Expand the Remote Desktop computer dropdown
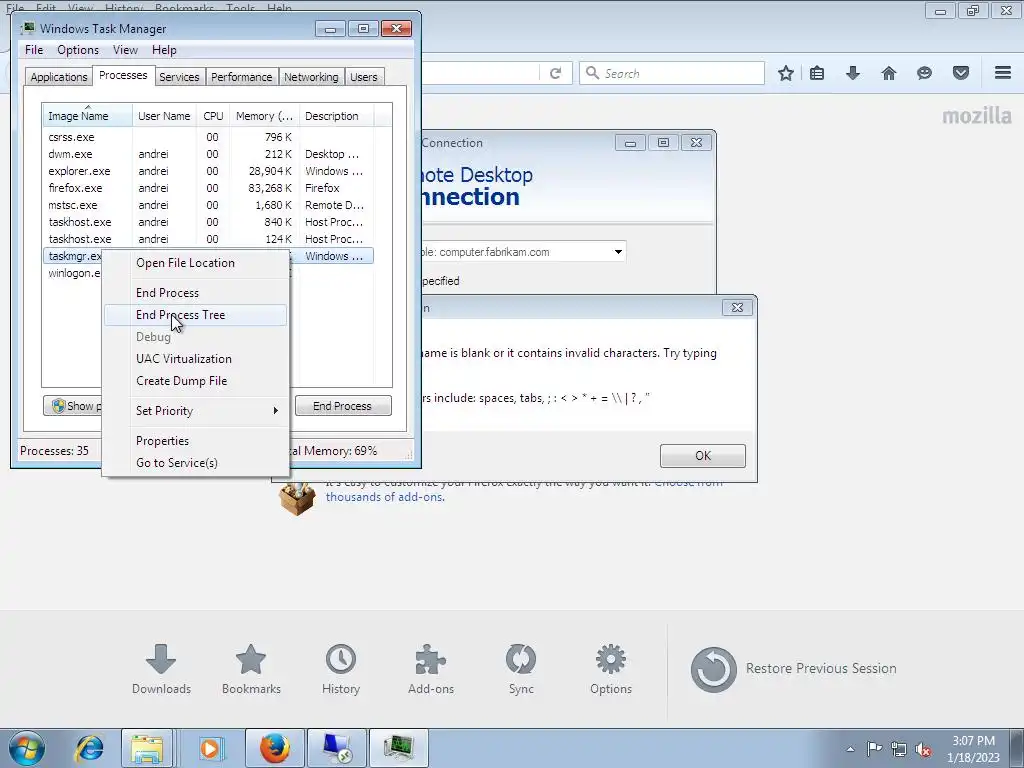The width and height of the screenshot is (1024, 768). coord(618,252)
